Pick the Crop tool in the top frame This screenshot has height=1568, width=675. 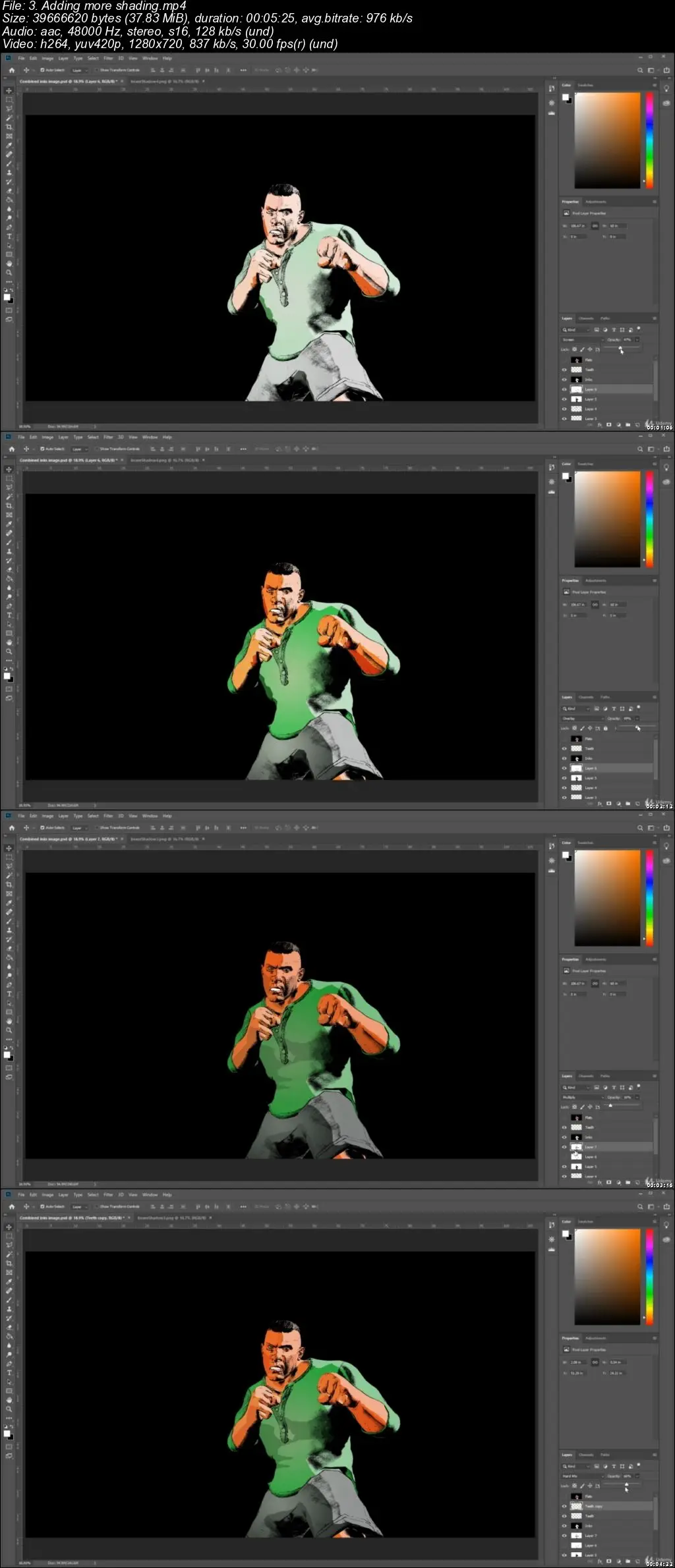[9, 126]
